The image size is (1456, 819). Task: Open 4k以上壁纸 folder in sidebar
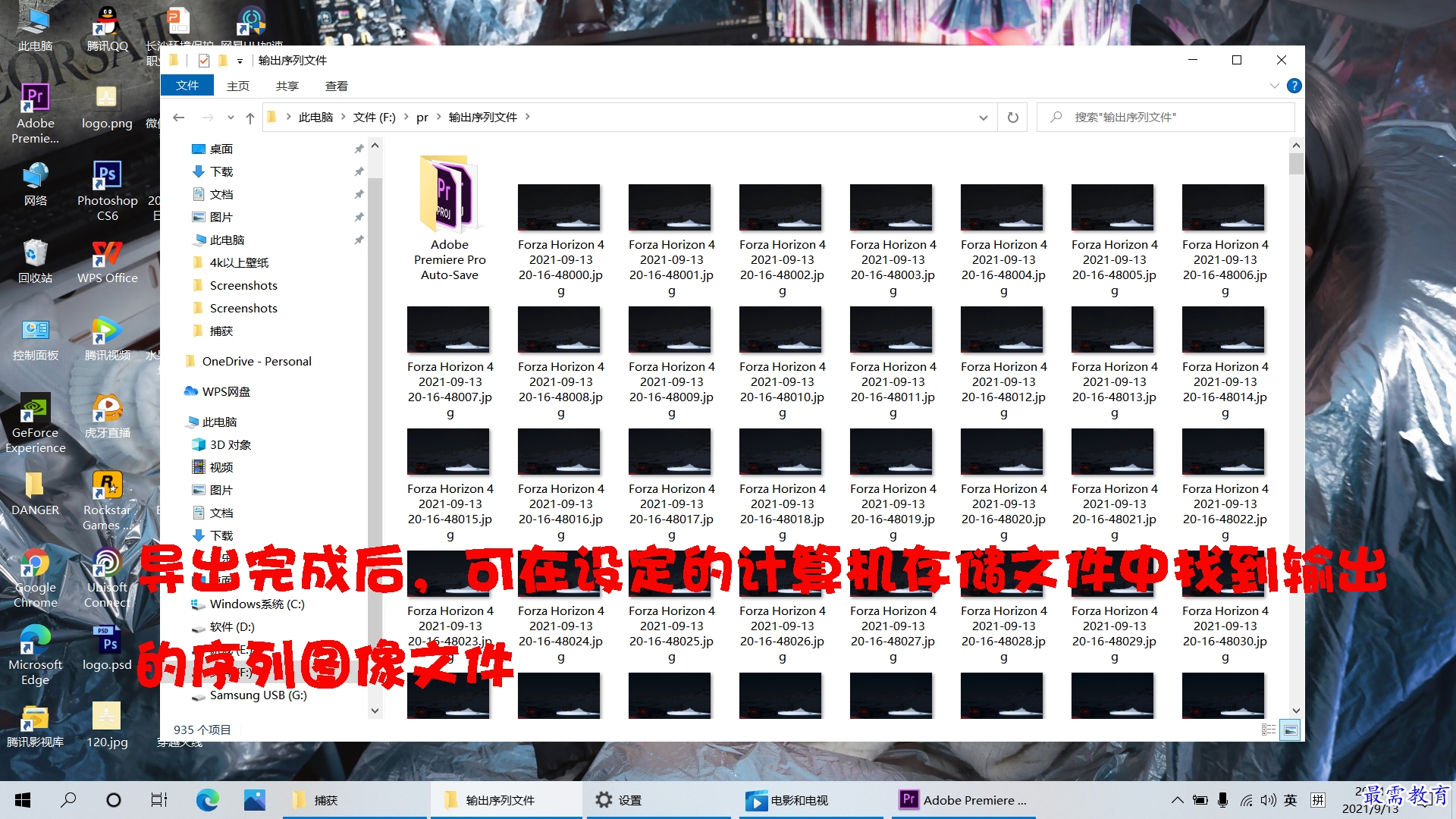pos(239,263)
